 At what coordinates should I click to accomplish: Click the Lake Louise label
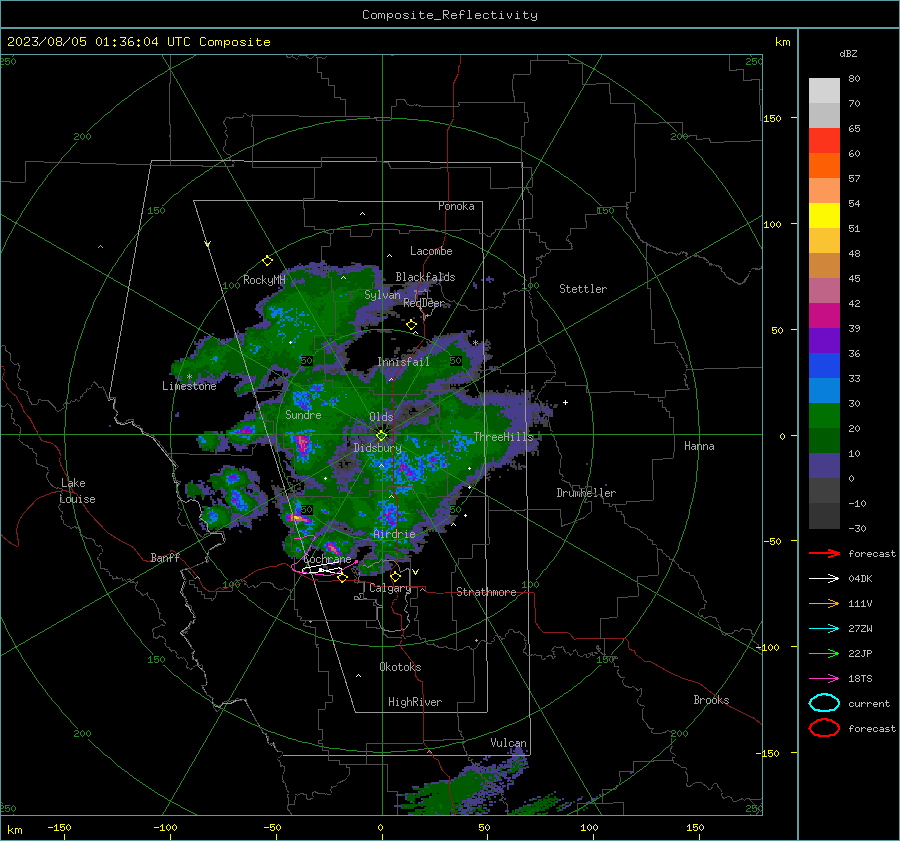coord(78,491)
